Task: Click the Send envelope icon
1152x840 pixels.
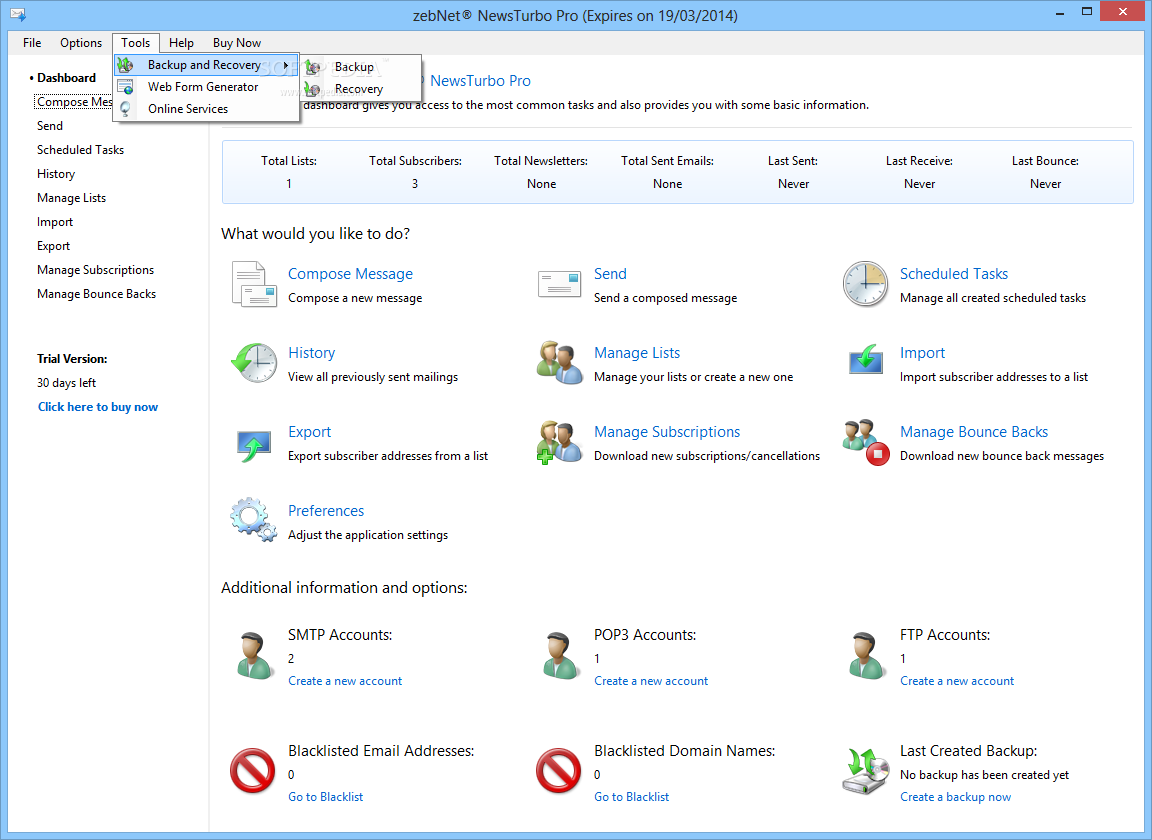Action: point(560,284)
